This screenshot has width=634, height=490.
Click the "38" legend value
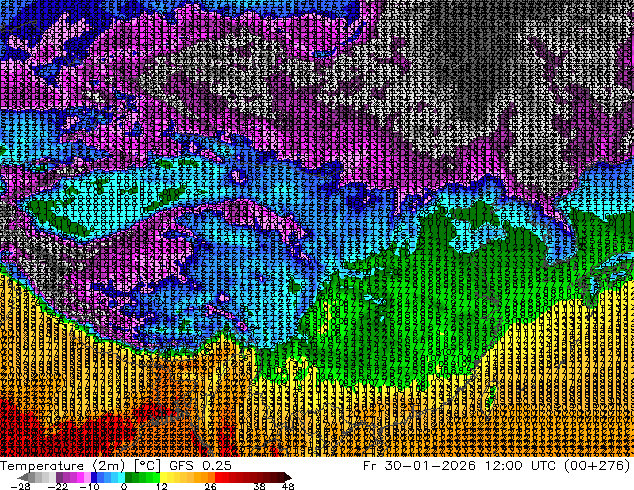260,486
